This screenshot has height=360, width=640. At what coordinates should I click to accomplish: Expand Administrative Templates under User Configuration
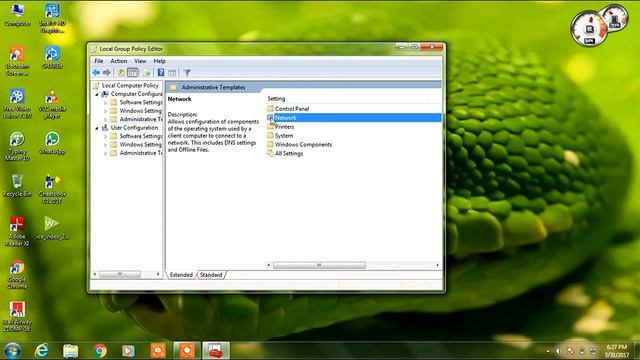(106, 153)
